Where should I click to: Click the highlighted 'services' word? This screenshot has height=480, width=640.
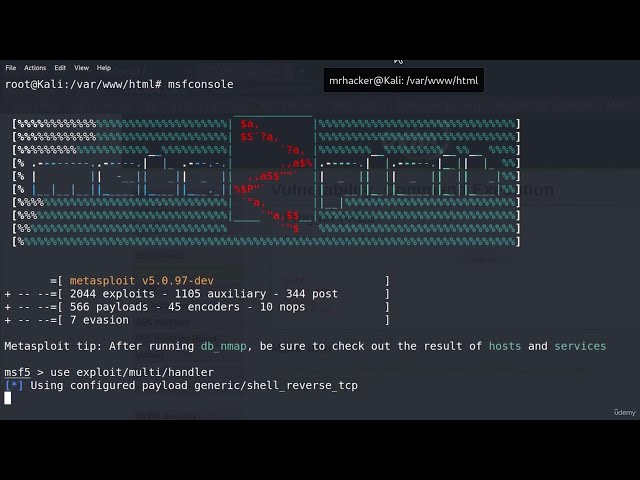click(x=580, y=346)
